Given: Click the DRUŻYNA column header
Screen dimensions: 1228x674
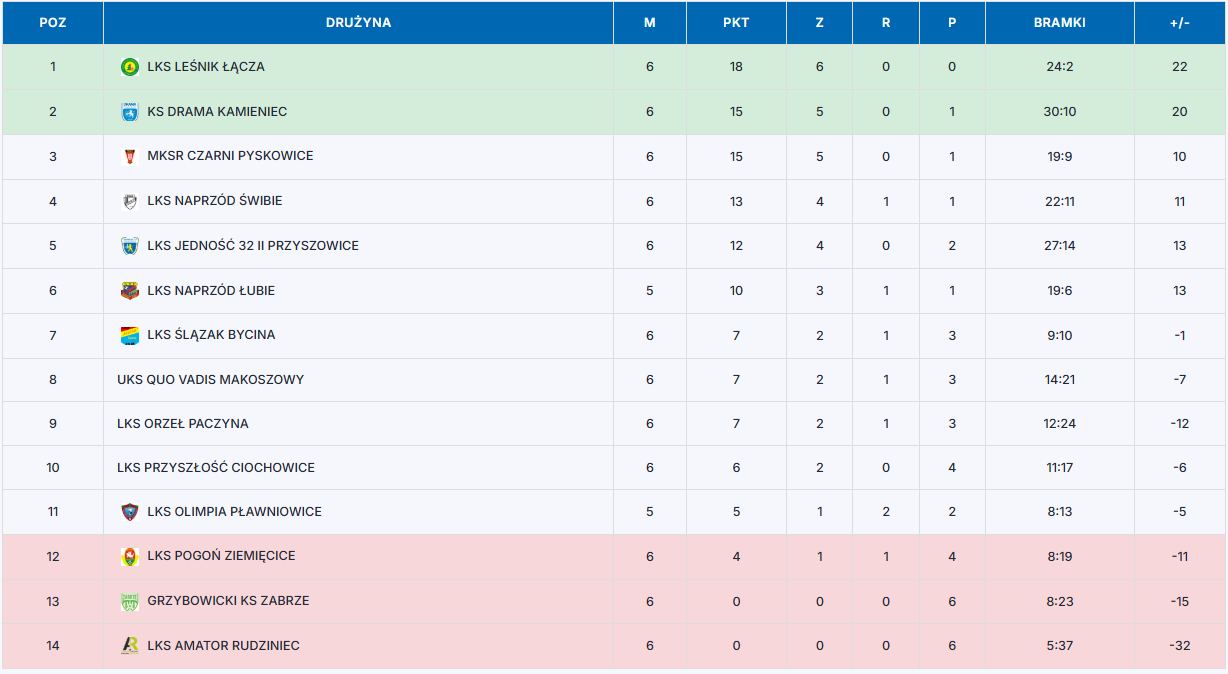Looking at the screenshot, I should click(358, 23).
